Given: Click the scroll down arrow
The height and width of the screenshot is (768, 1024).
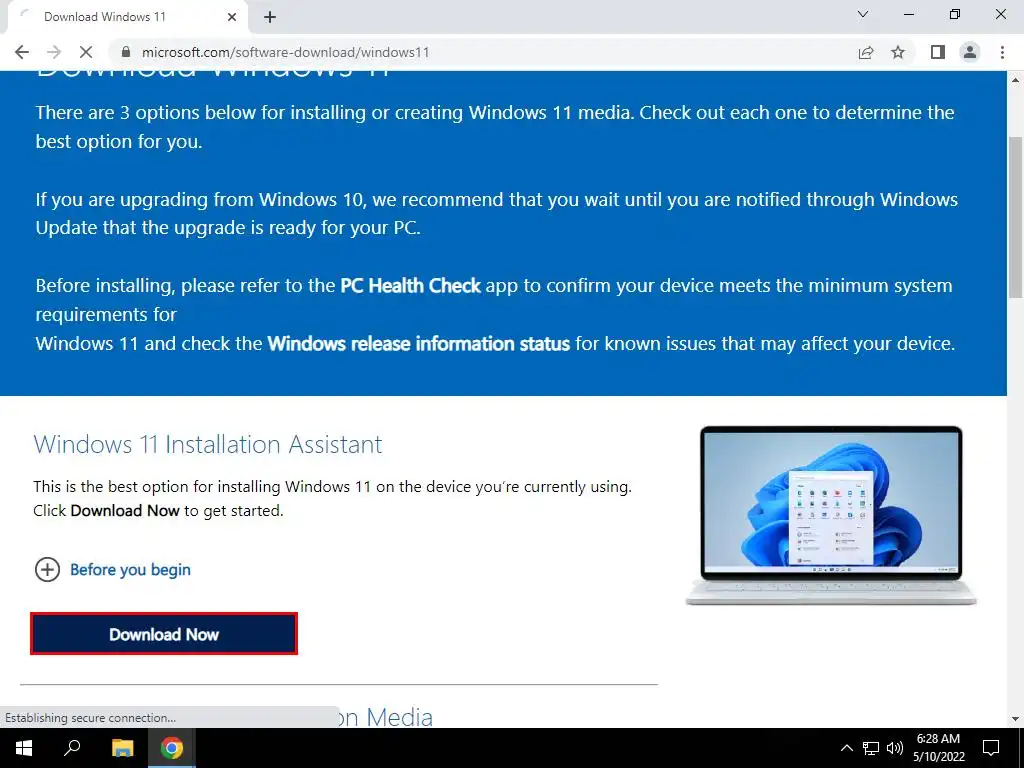Looking at the screenshot, I should 1016,719.
